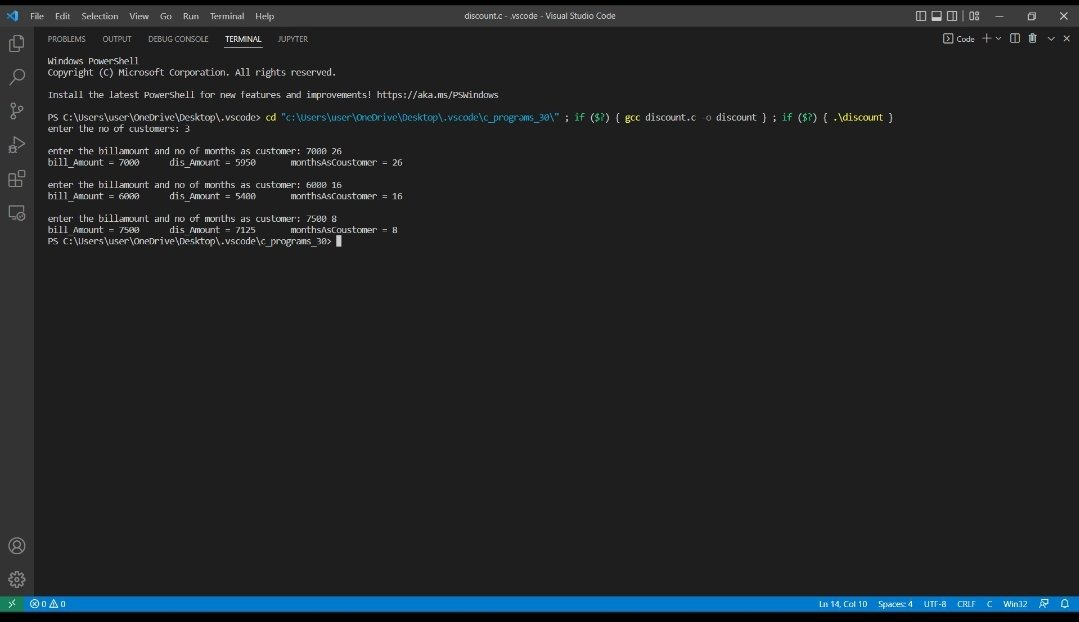Open the Manage gear icon
The width and height of the screenshot is (1079, 622).
pos(17,579)
